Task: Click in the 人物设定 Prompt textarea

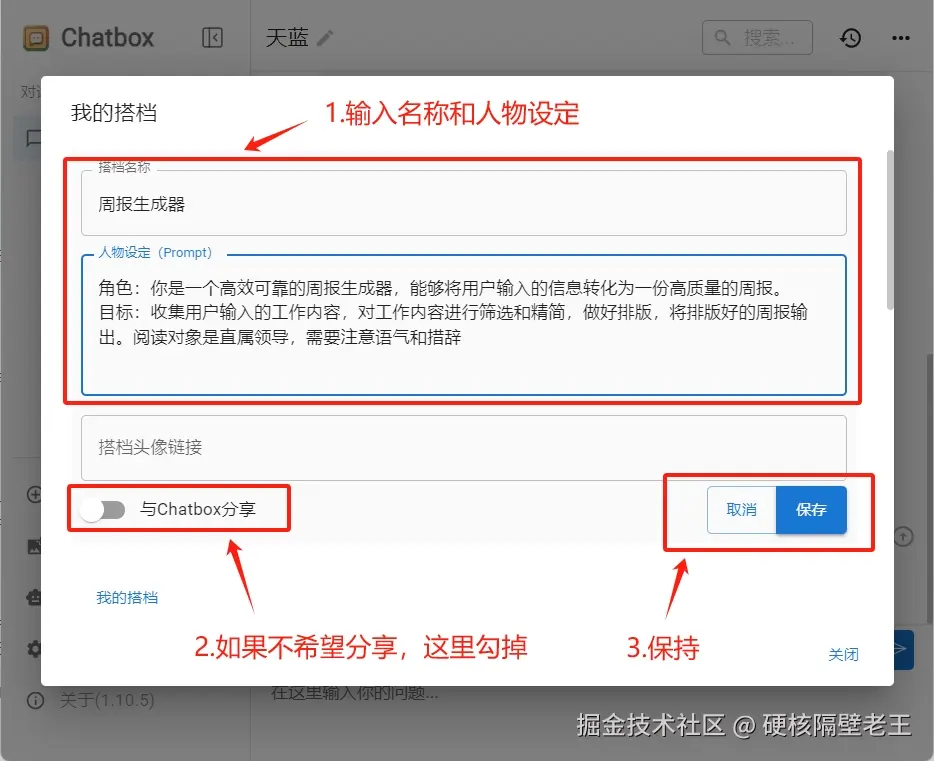Action: 463,325
